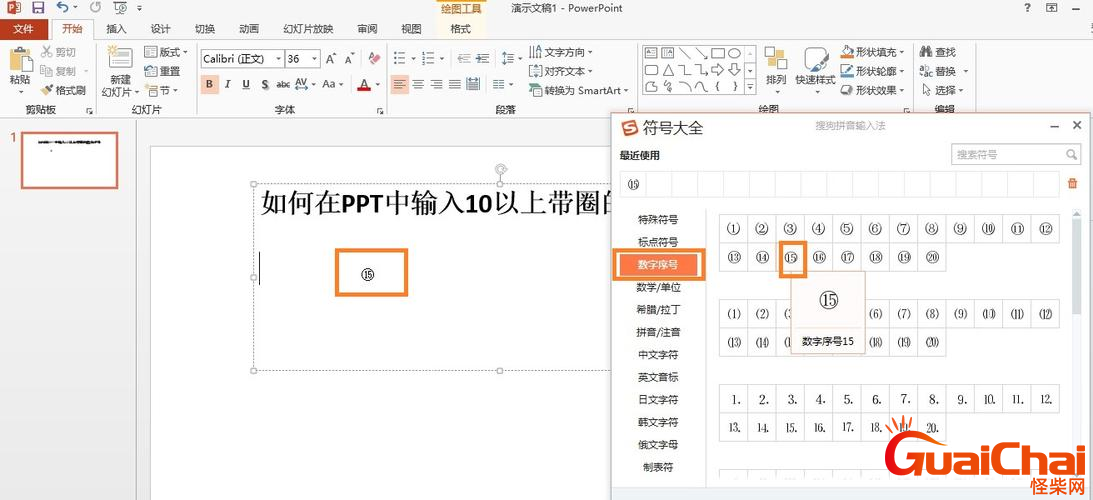Insert a text box from shapes gallery
This screenshot has width=1093, height=500.
pyautogui.click(x=651, y=53)
